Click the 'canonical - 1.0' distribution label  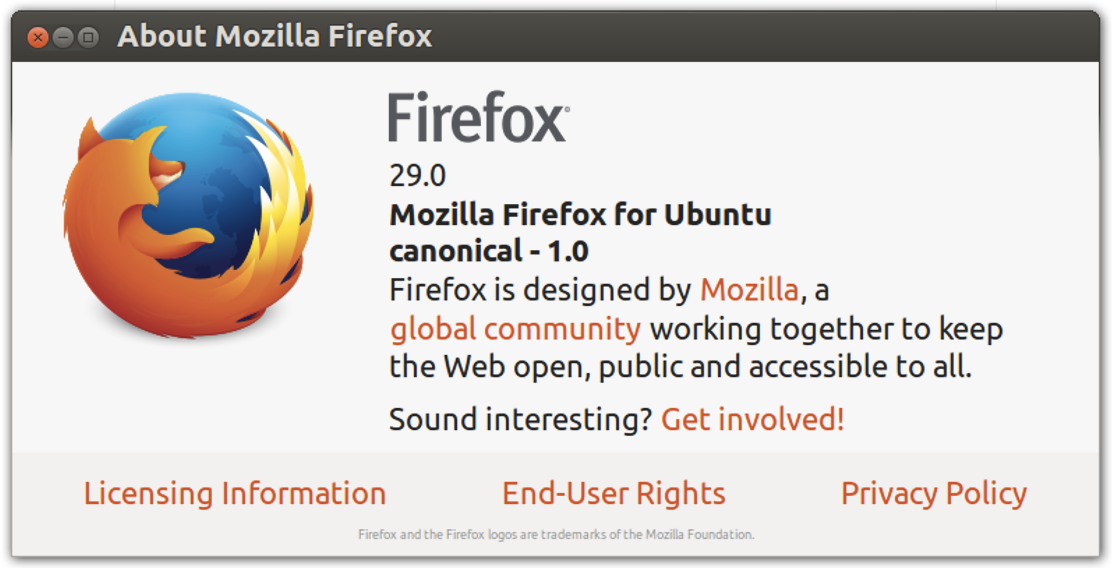pyautogui.click(x=489, y=252)
